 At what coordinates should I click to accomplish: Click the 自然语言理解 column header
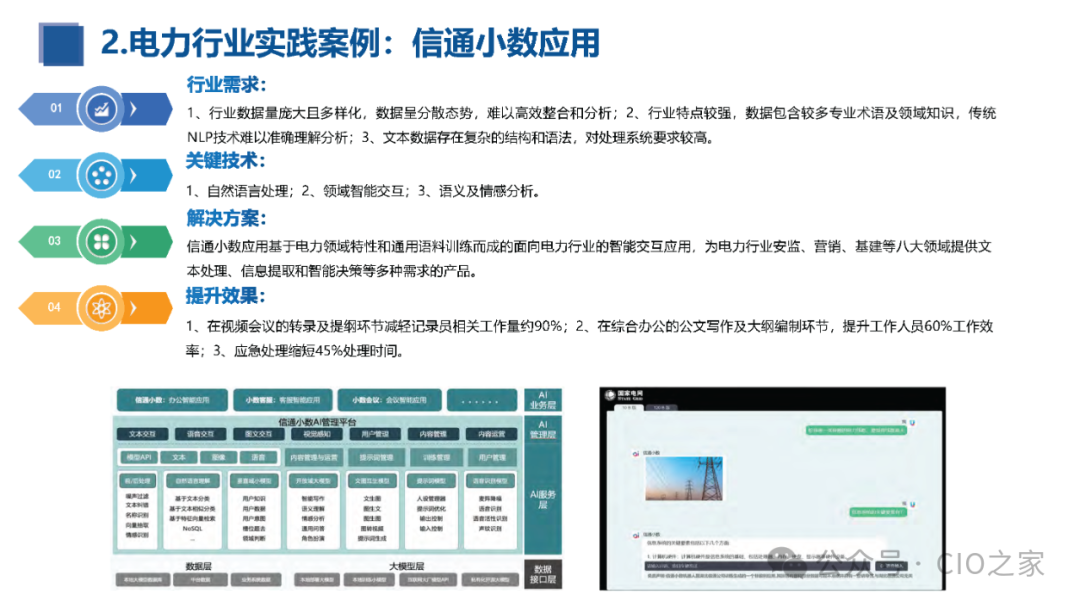[x=193, y=481]
